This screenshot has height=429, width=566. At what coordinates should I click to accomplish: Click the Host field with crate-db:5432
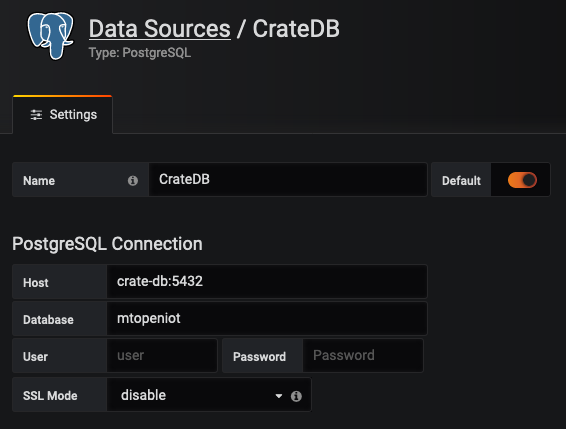pos(267,281)
